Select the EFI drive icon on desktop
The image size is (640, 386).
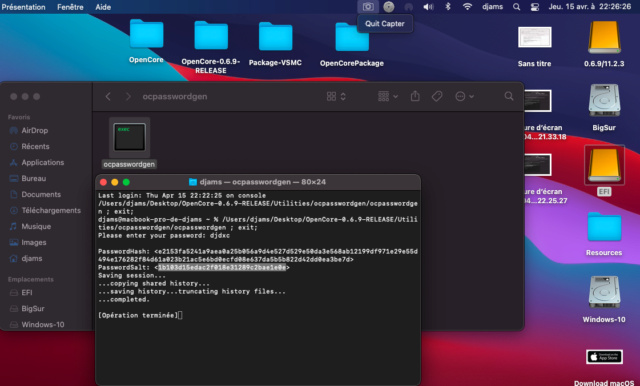pyautogui.click(x=604, y=165)
